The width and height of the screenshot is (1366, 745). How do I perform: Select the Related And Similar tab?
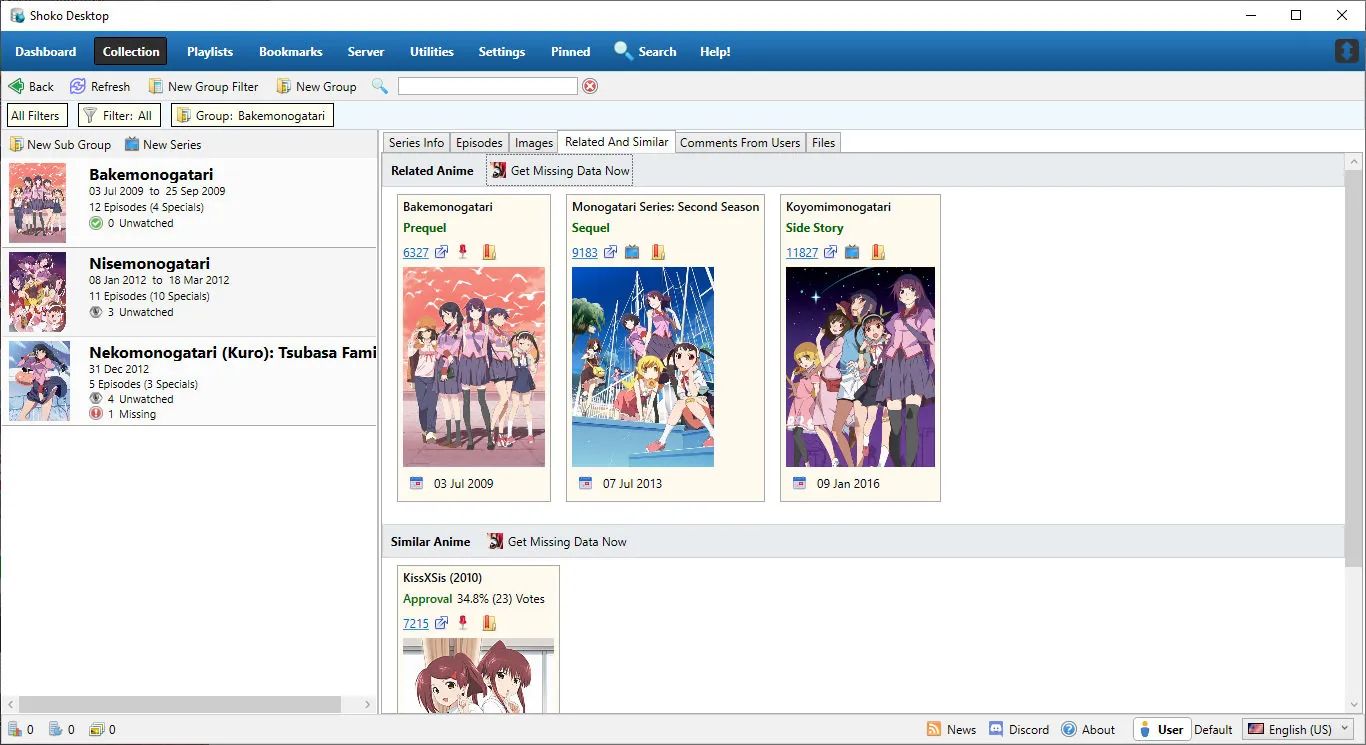click(616, 142)
